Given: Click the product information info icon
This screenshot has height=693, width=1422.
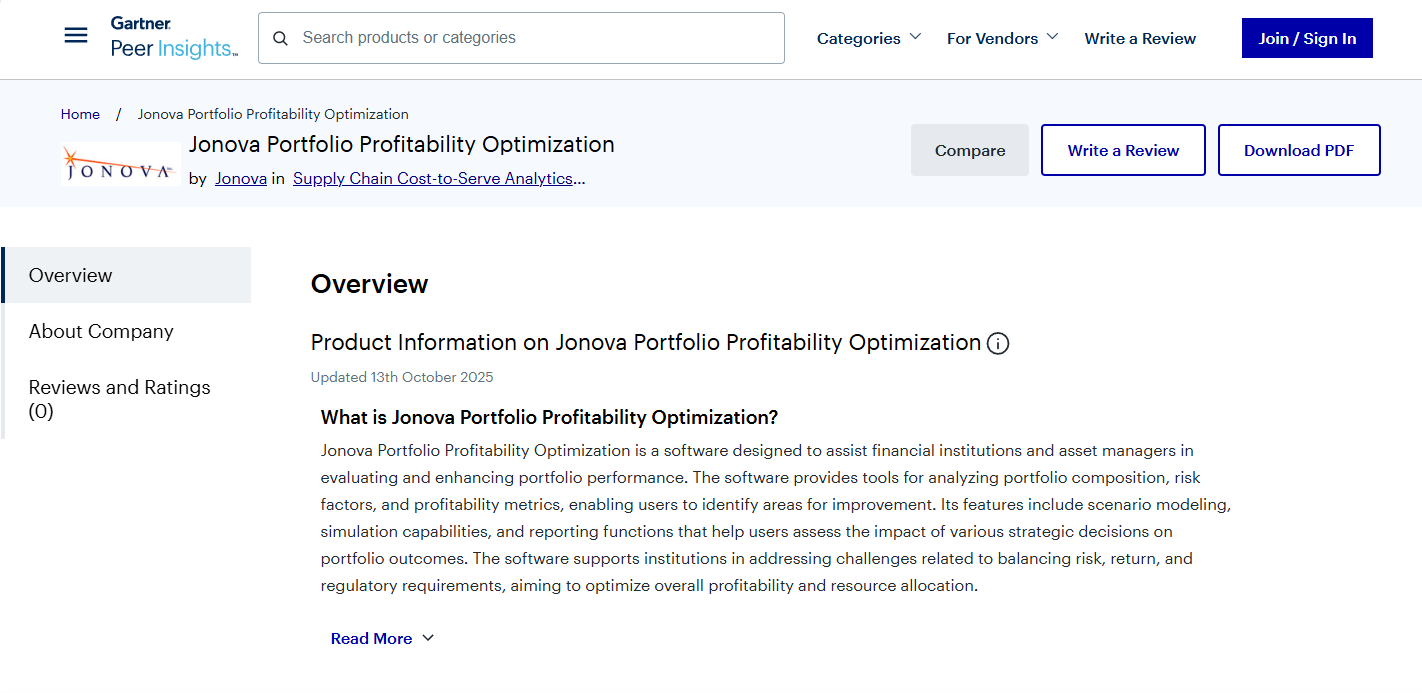Looking at the screenshot, I should pos(998,343).
